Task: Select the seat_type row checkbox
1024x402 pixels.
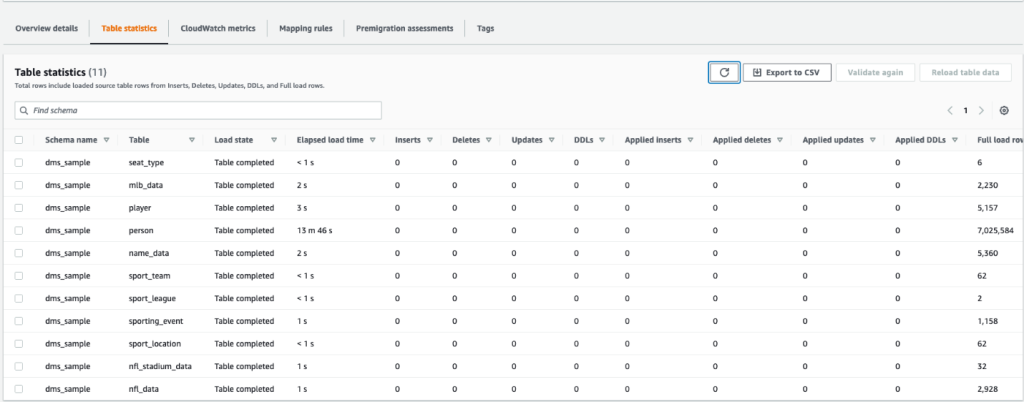Action: tap(19, 162)
